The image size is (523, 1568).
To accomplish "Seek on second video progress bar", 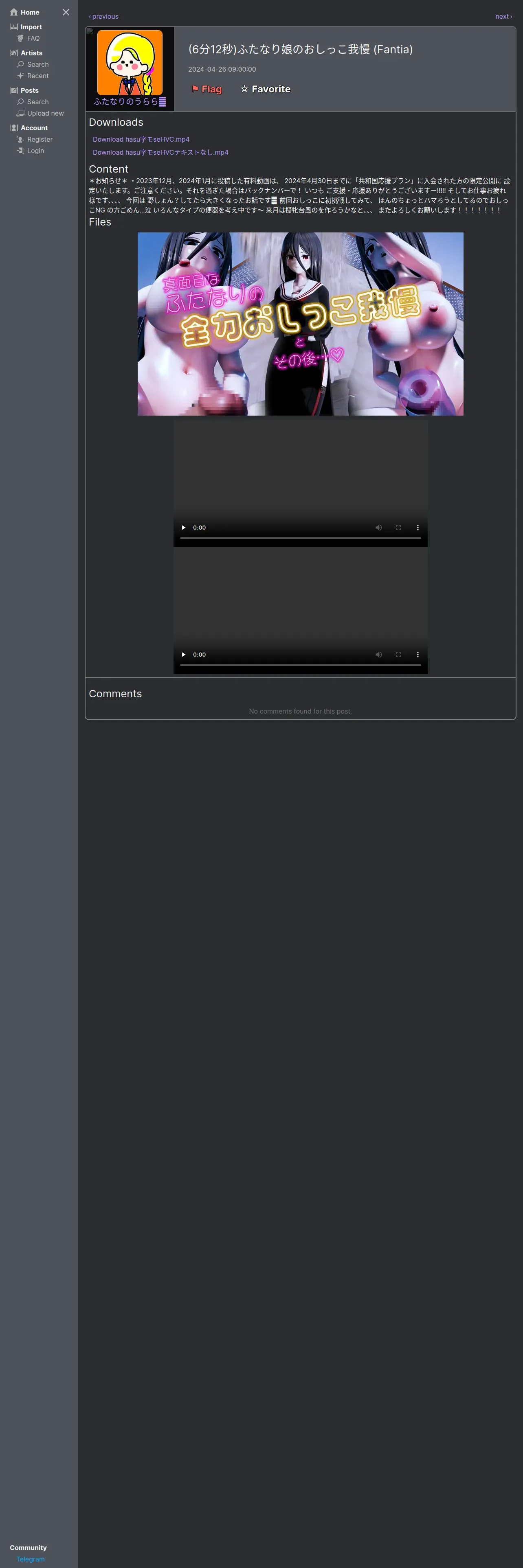I will 300,665.
